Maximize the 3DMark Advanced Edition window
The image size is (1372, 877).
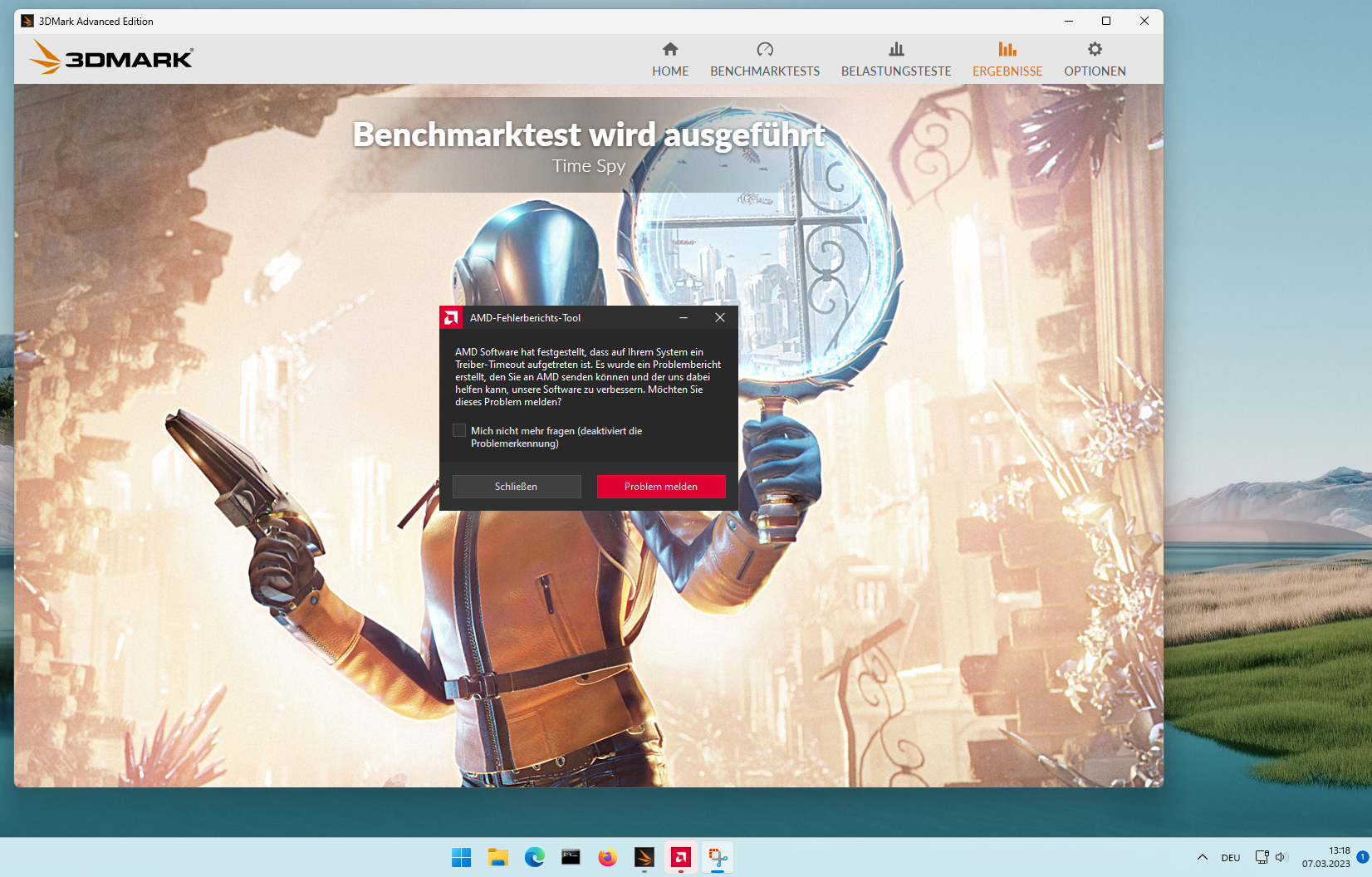(1106, 21)
